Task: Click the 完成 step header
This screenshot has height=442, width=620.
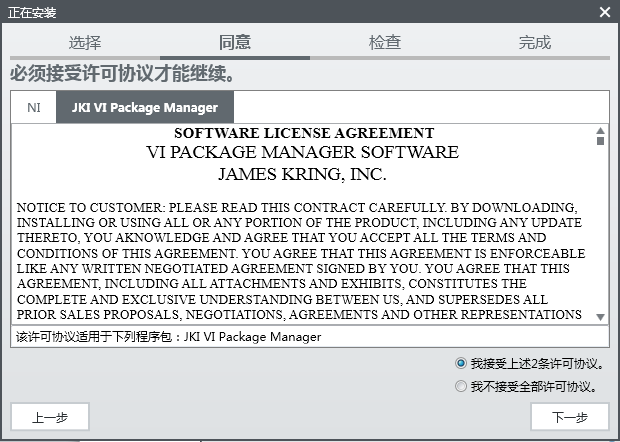Action: [535, 42]
